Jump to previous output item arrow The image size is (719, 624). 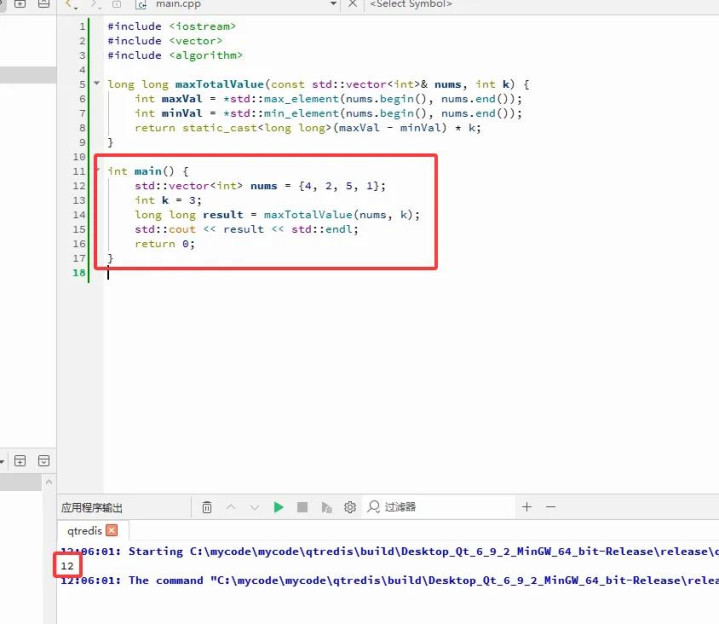[x=231, y=508]
